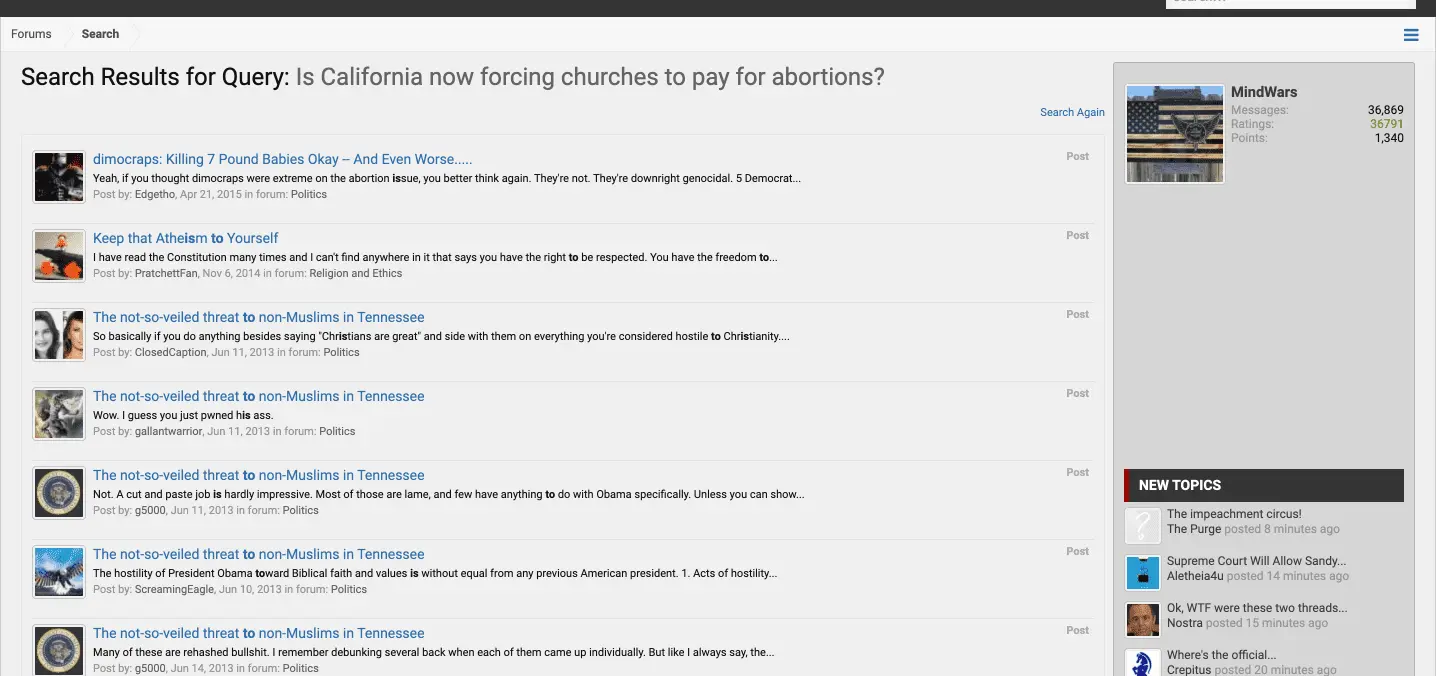
Task: Click ScreamingEagle's eagle avatar
Action: 58,572
